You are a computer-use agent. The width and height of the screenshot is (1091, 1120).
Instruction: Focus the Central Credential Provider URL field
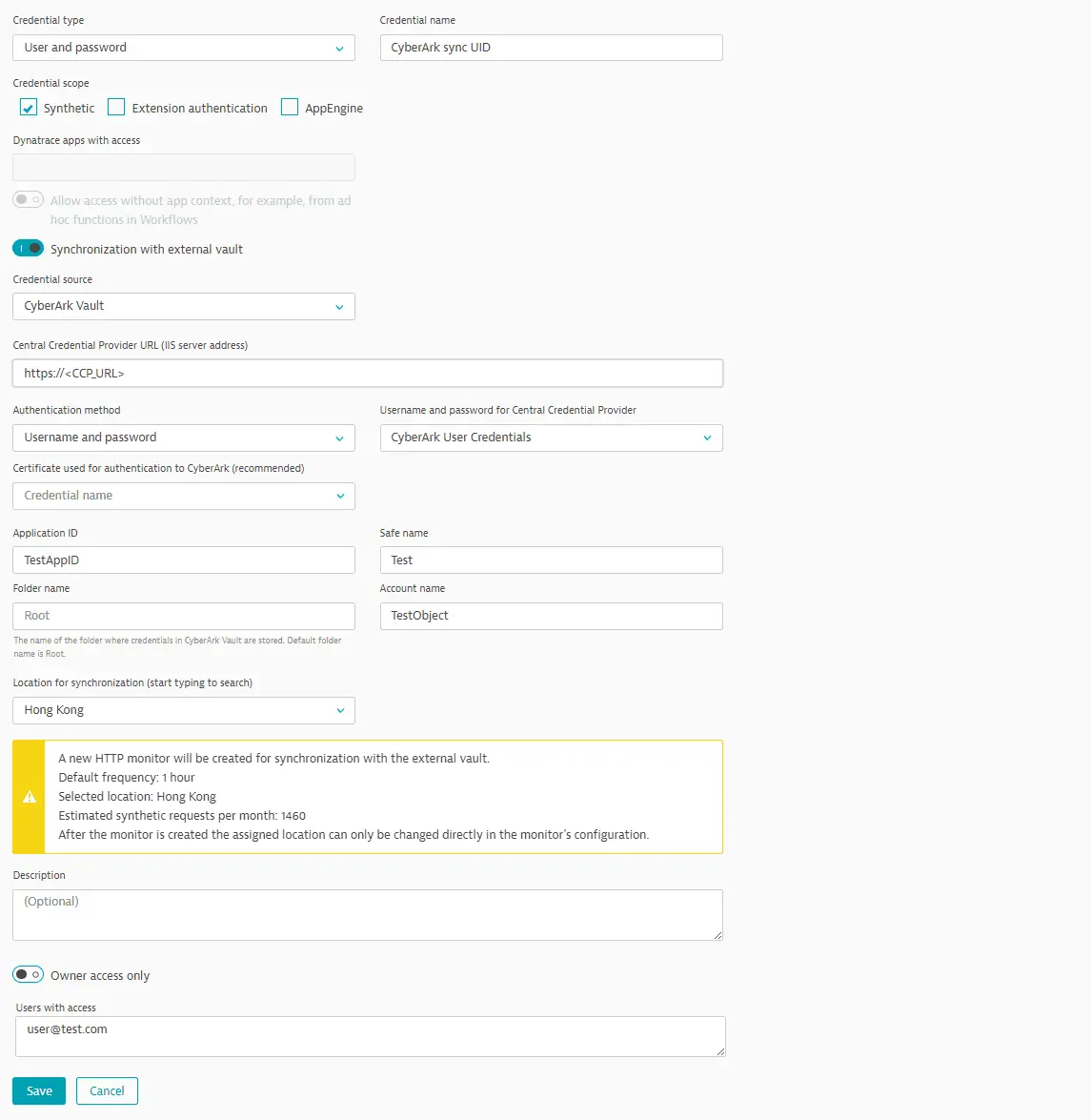point(367,373)
